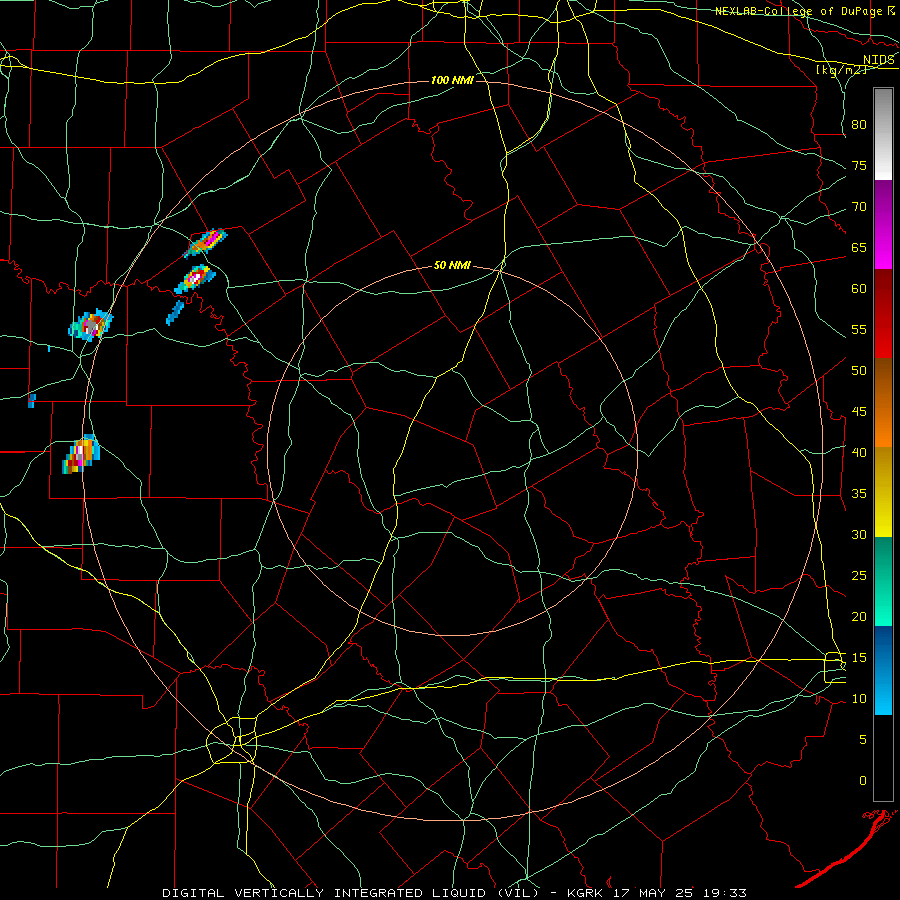Screen dimensions: 900x900
Task: Click the 30 value on the color scale
Action: pyautogui.click(x=859, y=534)
